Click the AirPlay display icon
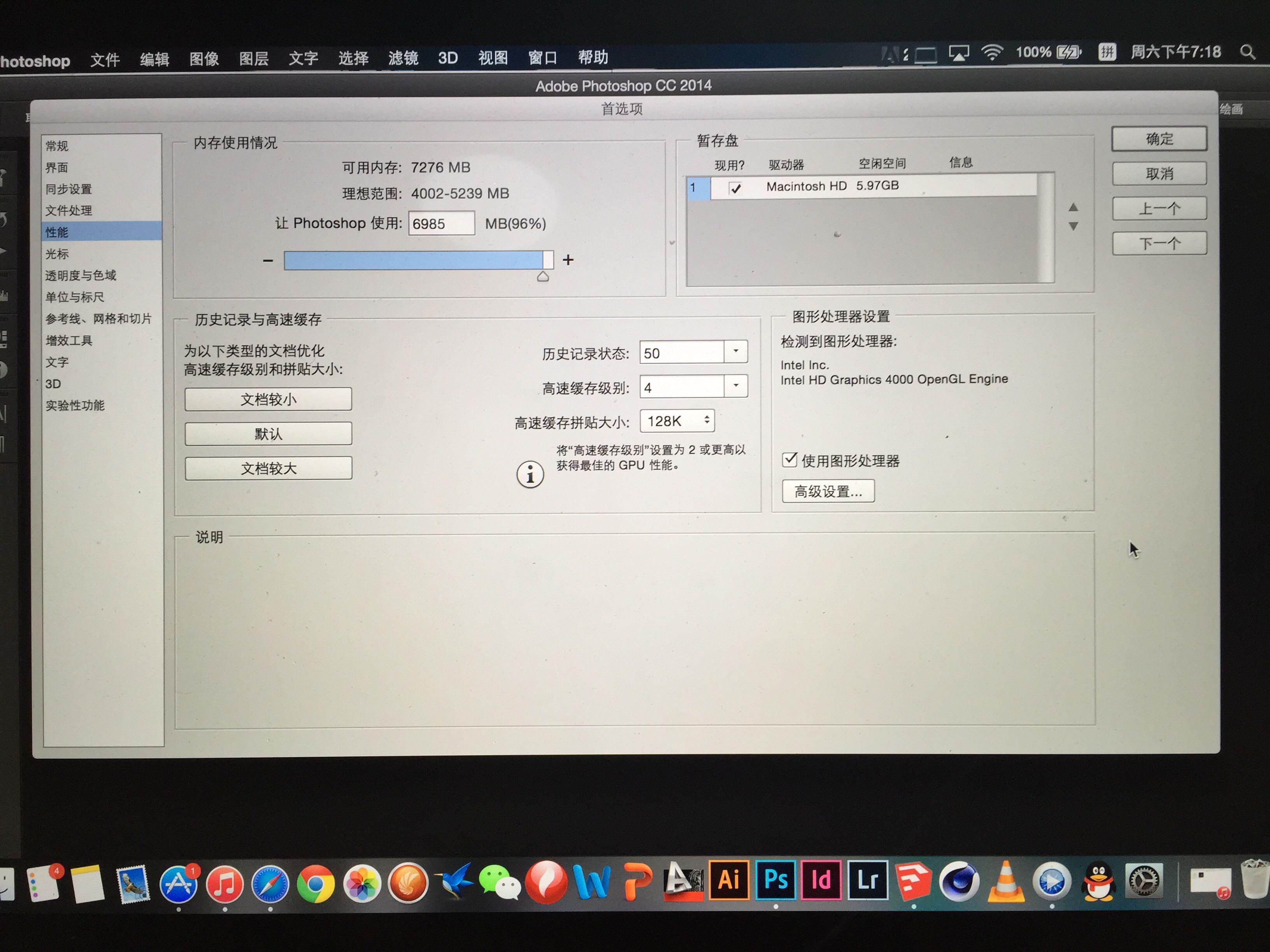Viewport: 1270px width, 952px height. pyautogui.click(x=959, y=53)
